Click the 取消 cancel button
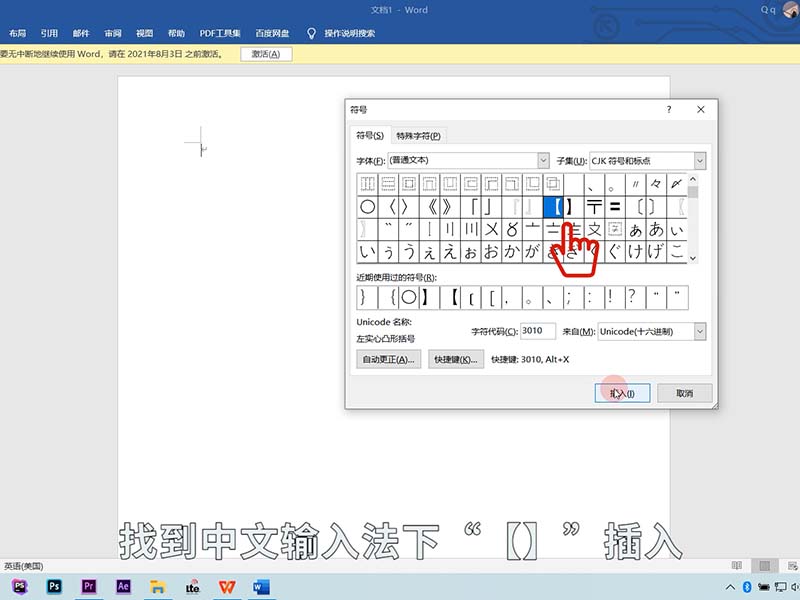This screenshot has height=600, width=800. 685,393
